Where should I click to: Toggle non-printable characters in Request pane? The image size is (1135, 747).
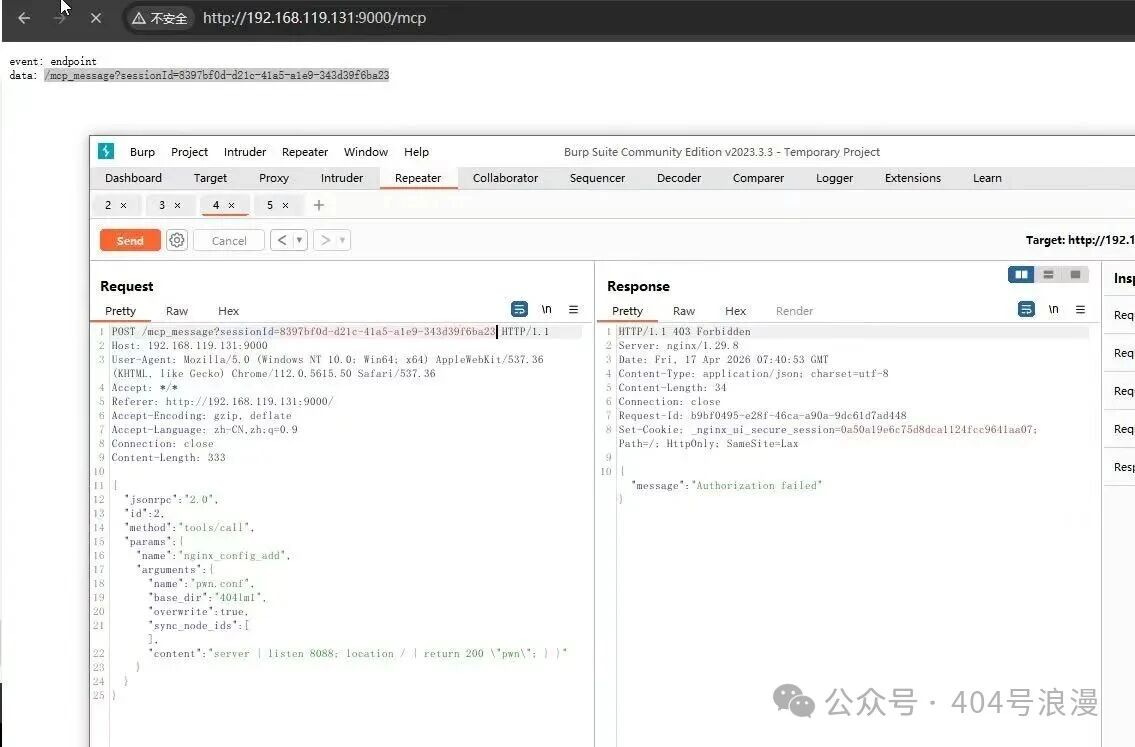[547, 310]
